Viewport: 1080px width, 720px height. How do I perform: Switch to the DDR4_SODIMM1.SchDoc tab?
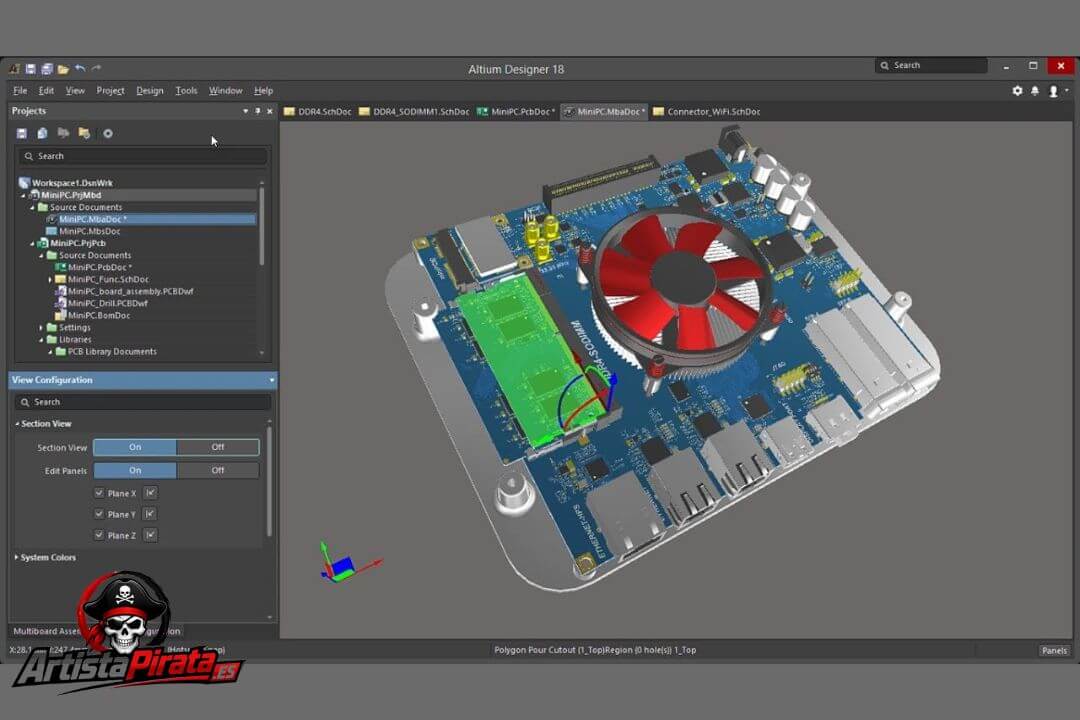414,112
